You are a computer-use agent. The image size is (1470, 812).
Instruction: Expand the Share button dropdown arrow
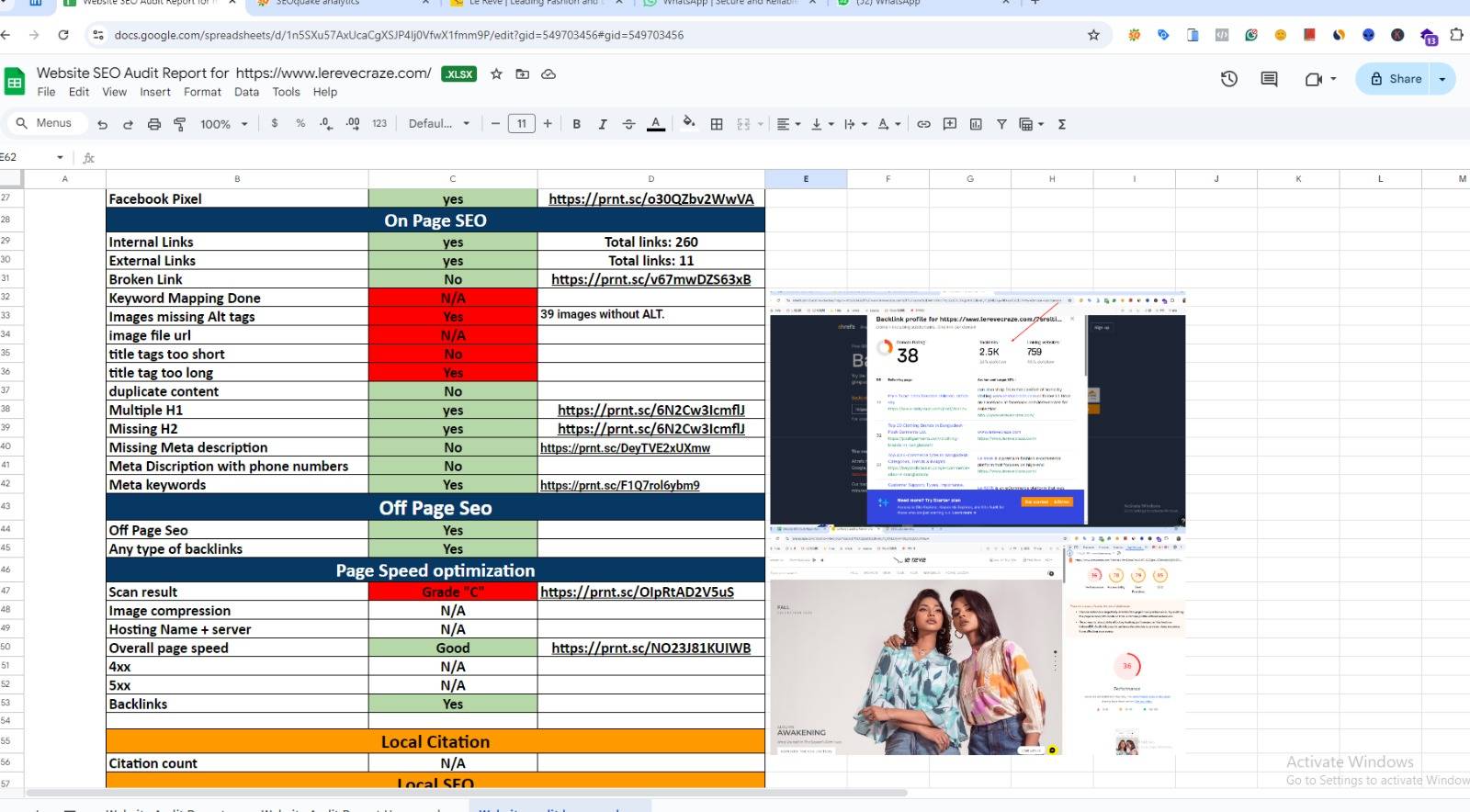tap(1442, 79)
